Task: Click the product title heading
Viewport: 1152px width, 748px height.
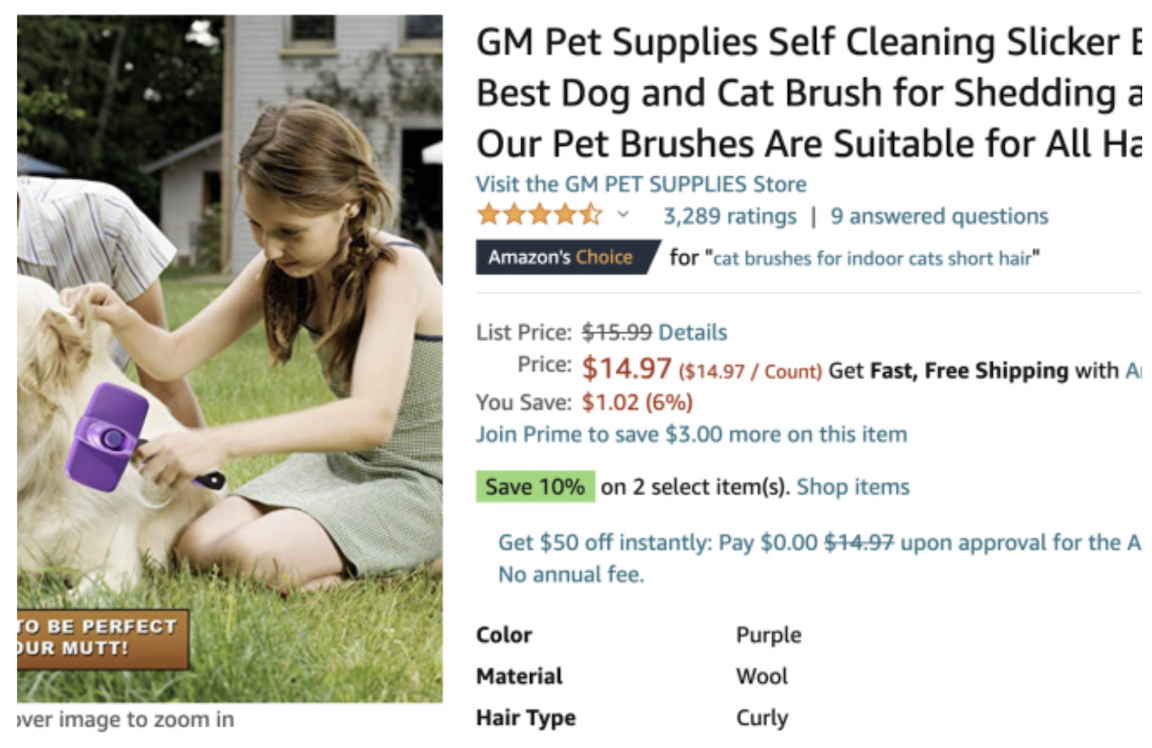Action: (808, 93)
